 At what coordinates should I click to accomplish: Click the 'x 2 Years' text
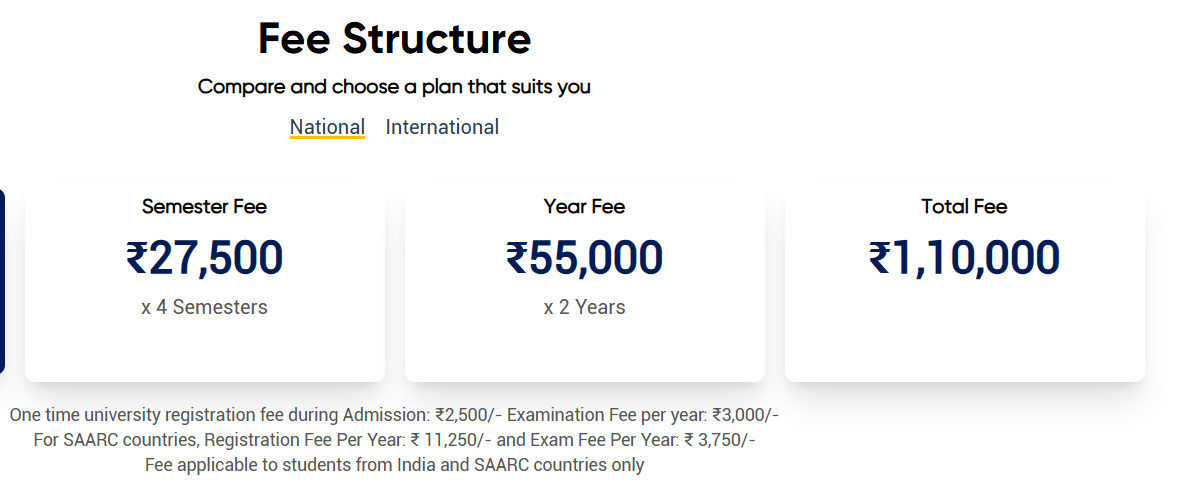pos(584,307)
